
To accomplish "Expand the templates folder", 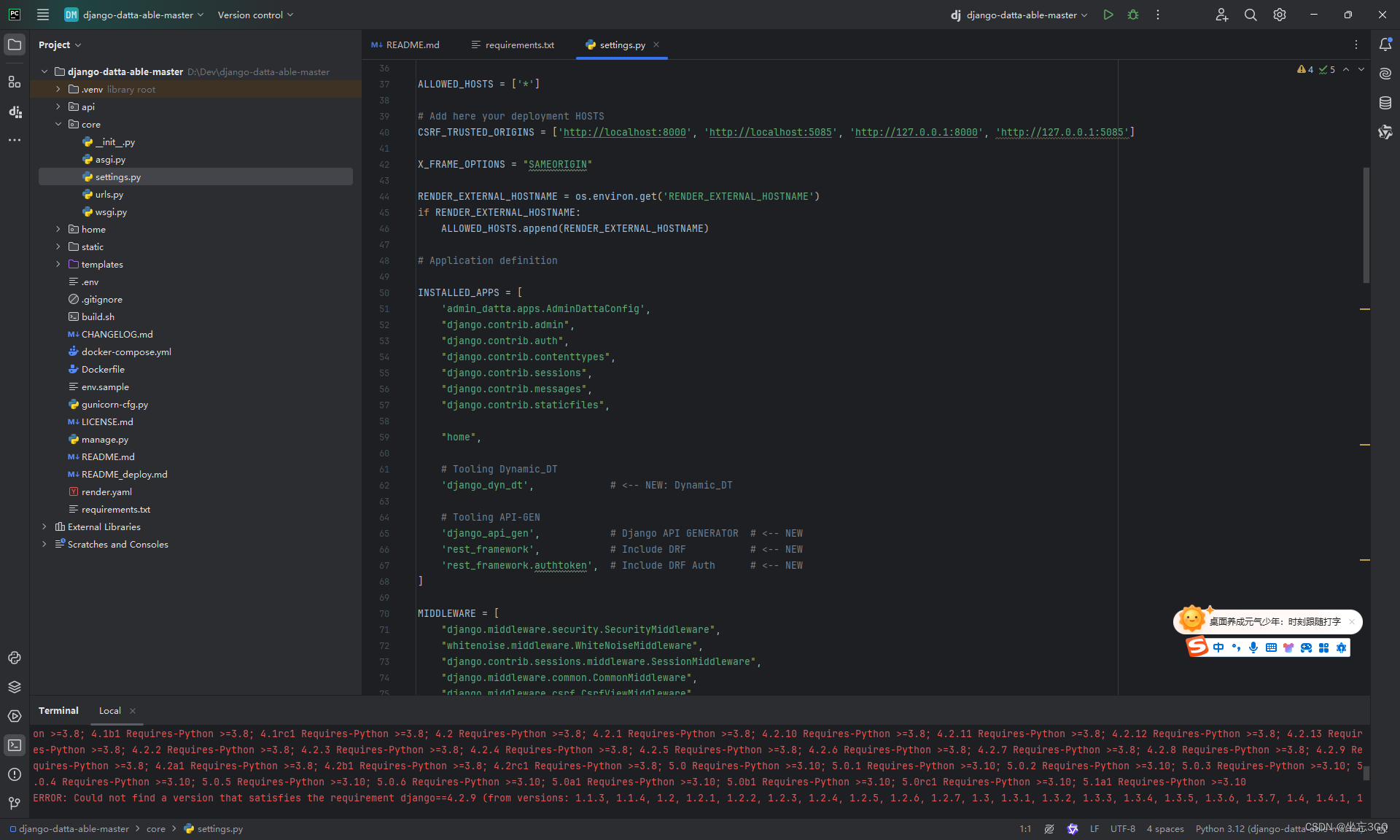I will click(x=58, y=264).
